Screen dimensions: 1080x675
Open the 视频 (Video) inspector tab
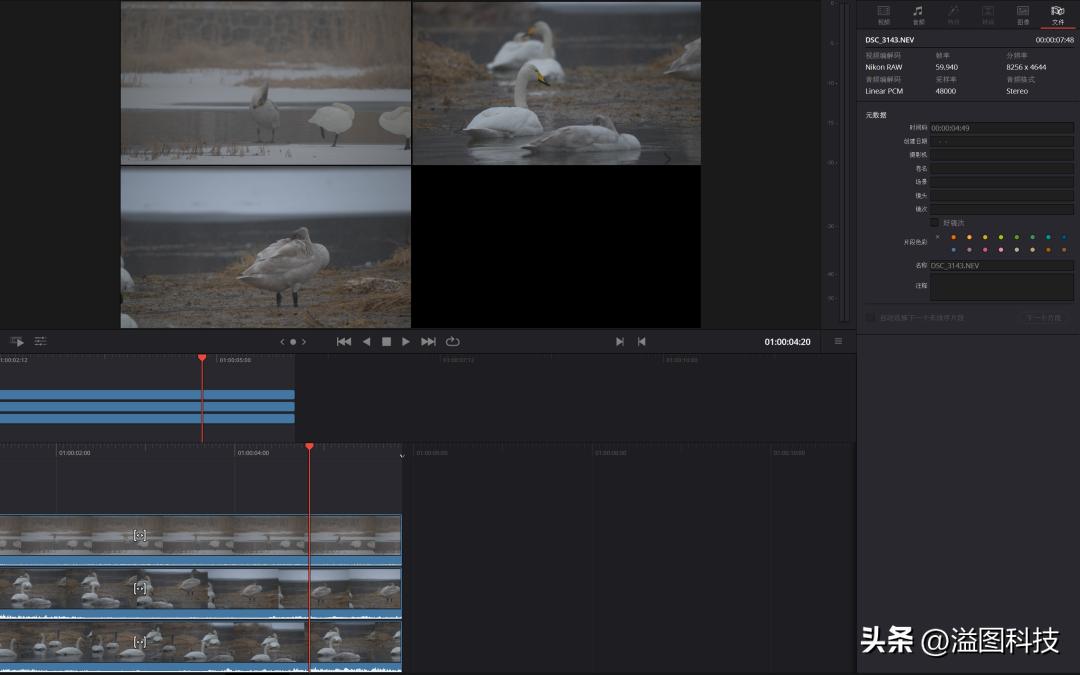tap(883, 14)
